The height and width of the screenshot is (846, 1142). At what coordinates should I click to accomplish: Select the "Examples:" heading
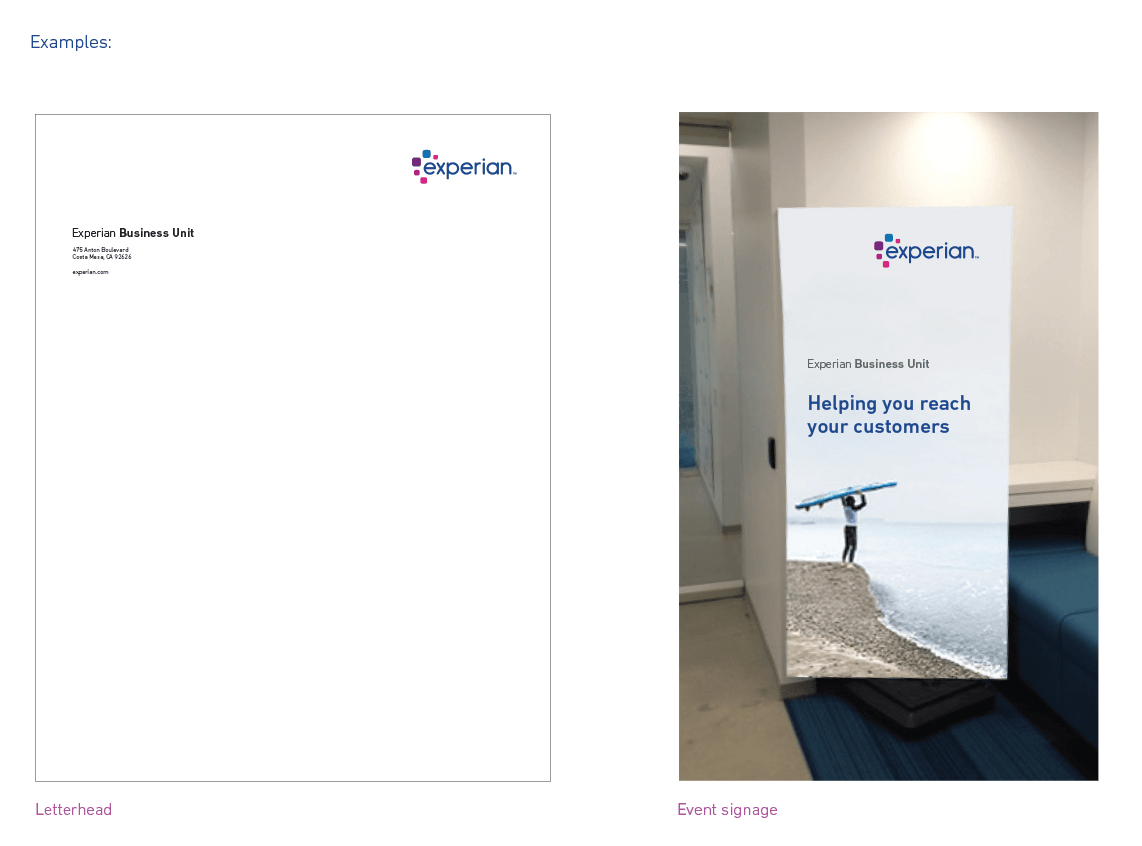(71, 42)
